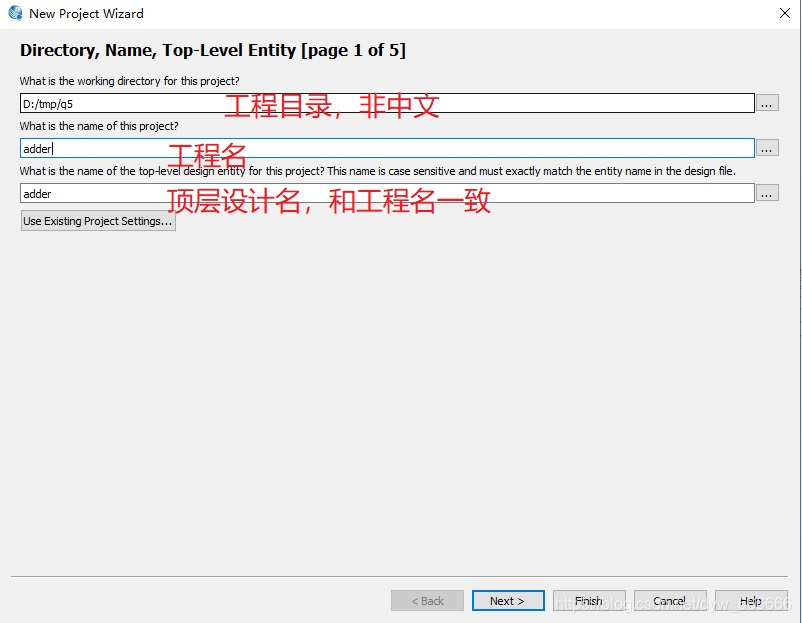The image size is (802, 623).
Task: Click the 'What is the working directory' label
Action: [x=129, y=81]
